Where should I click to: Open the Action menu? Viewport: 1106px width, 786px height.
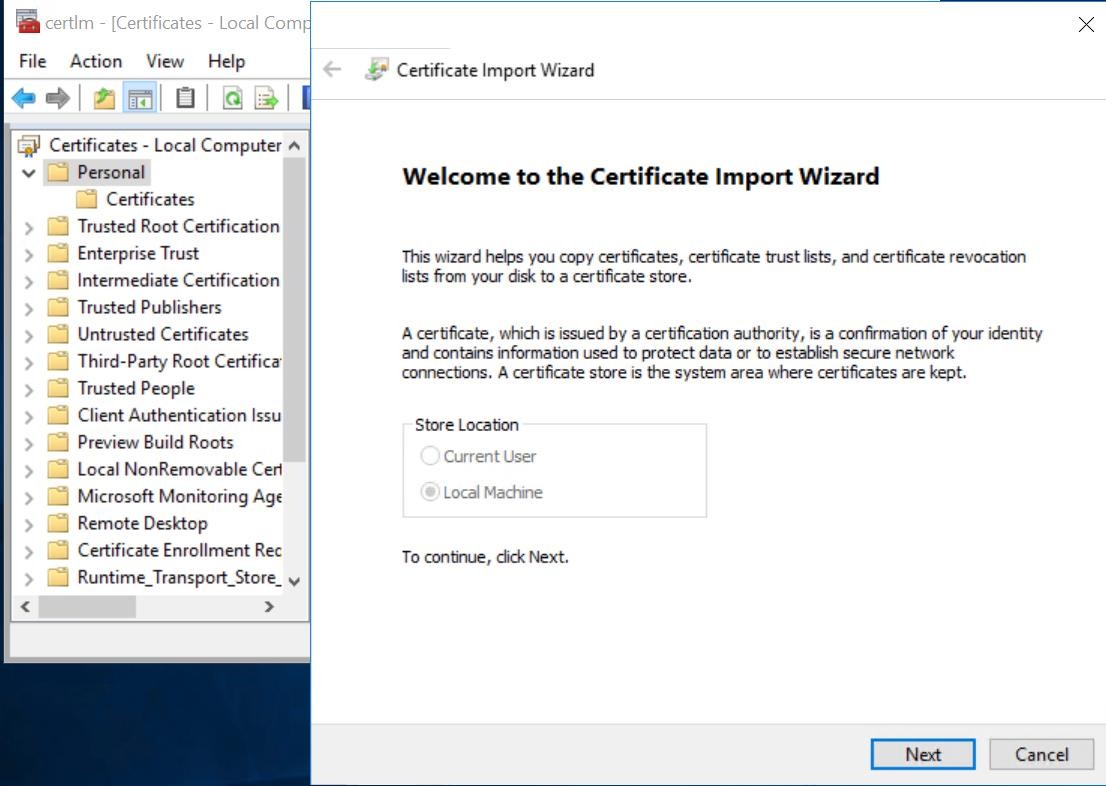pyautogui.click(x=96, y=61)
